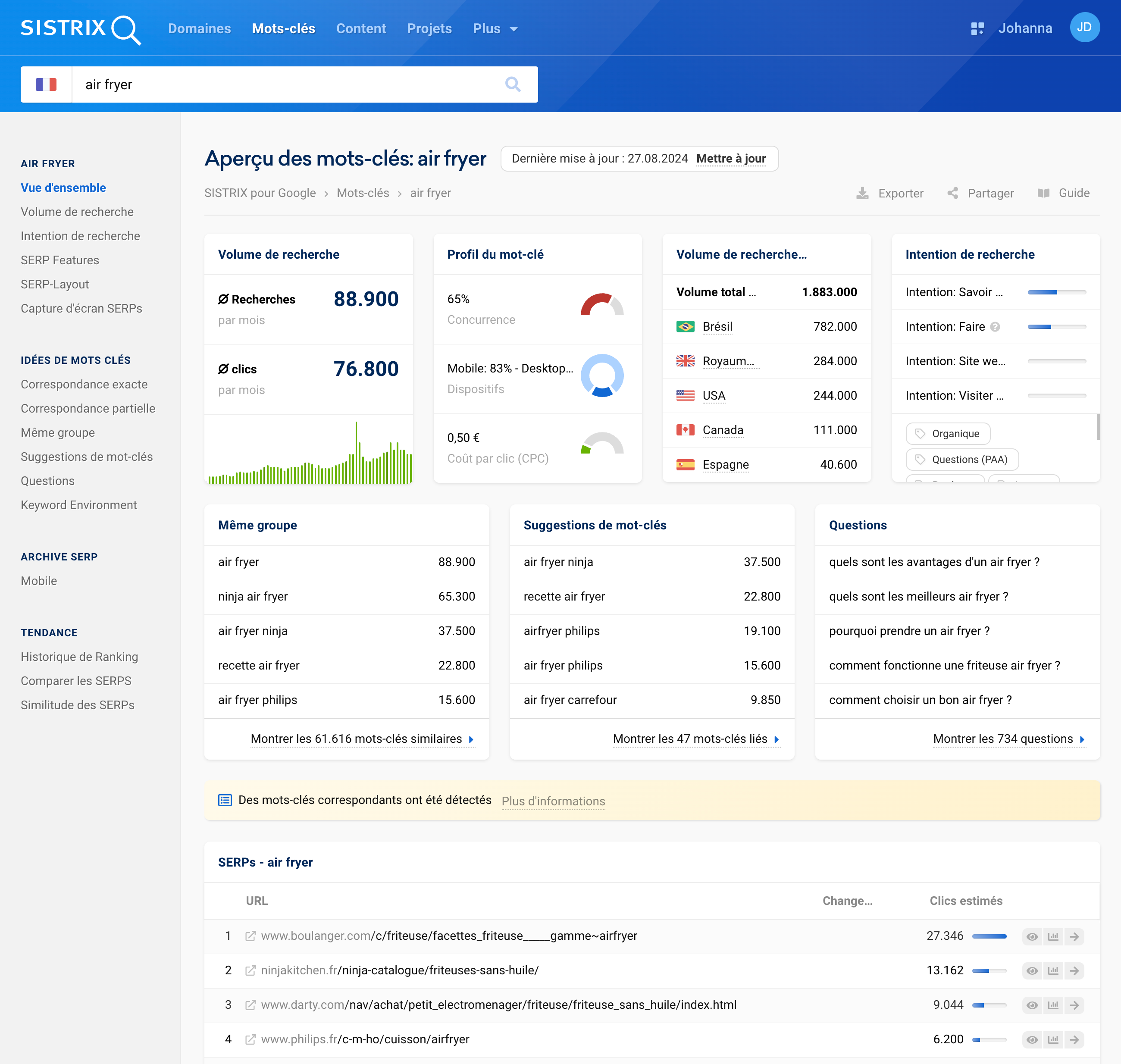
Task: Open Mobile under Archive SERP
Action: tap(38, 581)
